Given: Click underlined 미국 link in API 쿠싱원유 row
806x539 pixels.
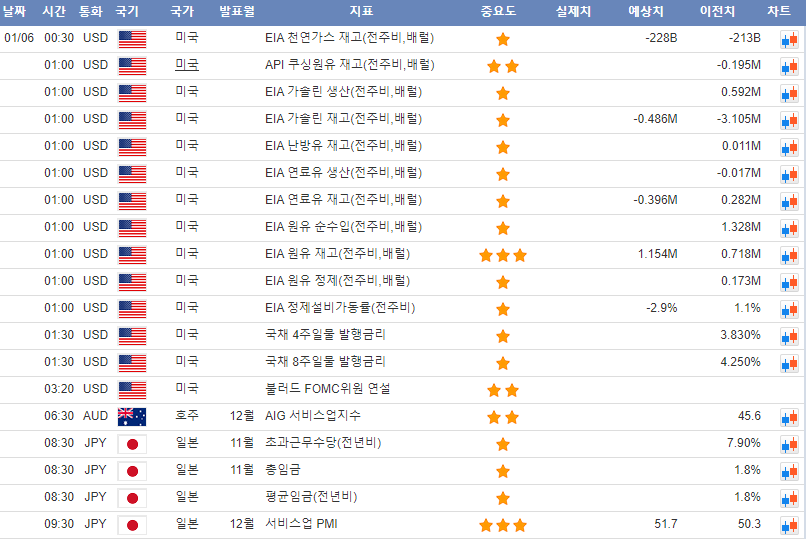Looking at the screenshot, I should pos(186,65).
